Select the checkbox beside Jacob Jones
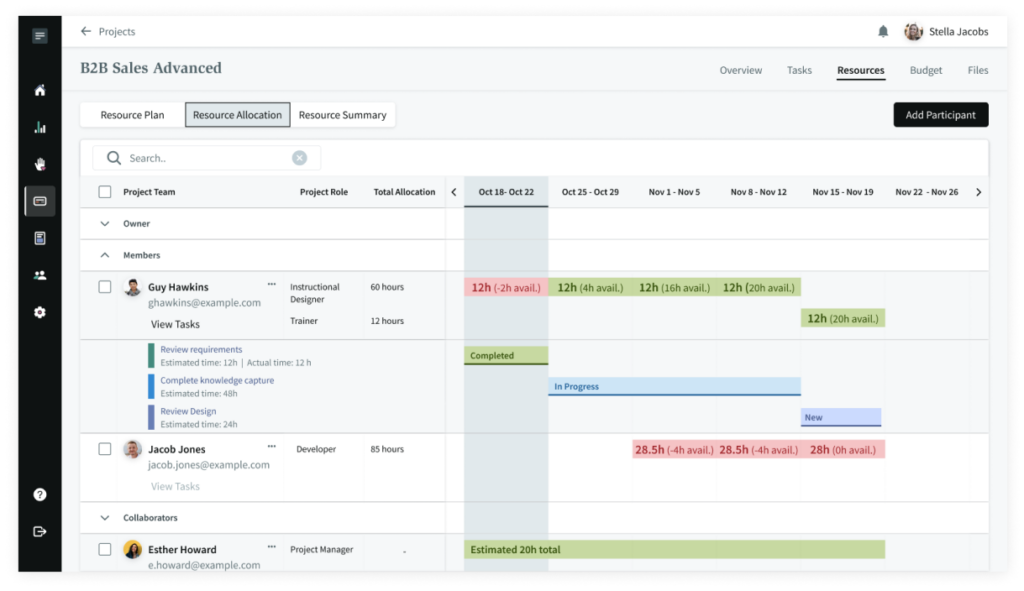This screenshot has width=1024, height=591. click(x=105, y=449)
